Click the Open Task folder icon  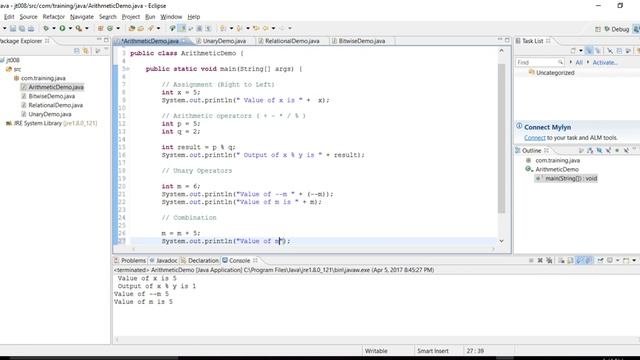[141, 29]
